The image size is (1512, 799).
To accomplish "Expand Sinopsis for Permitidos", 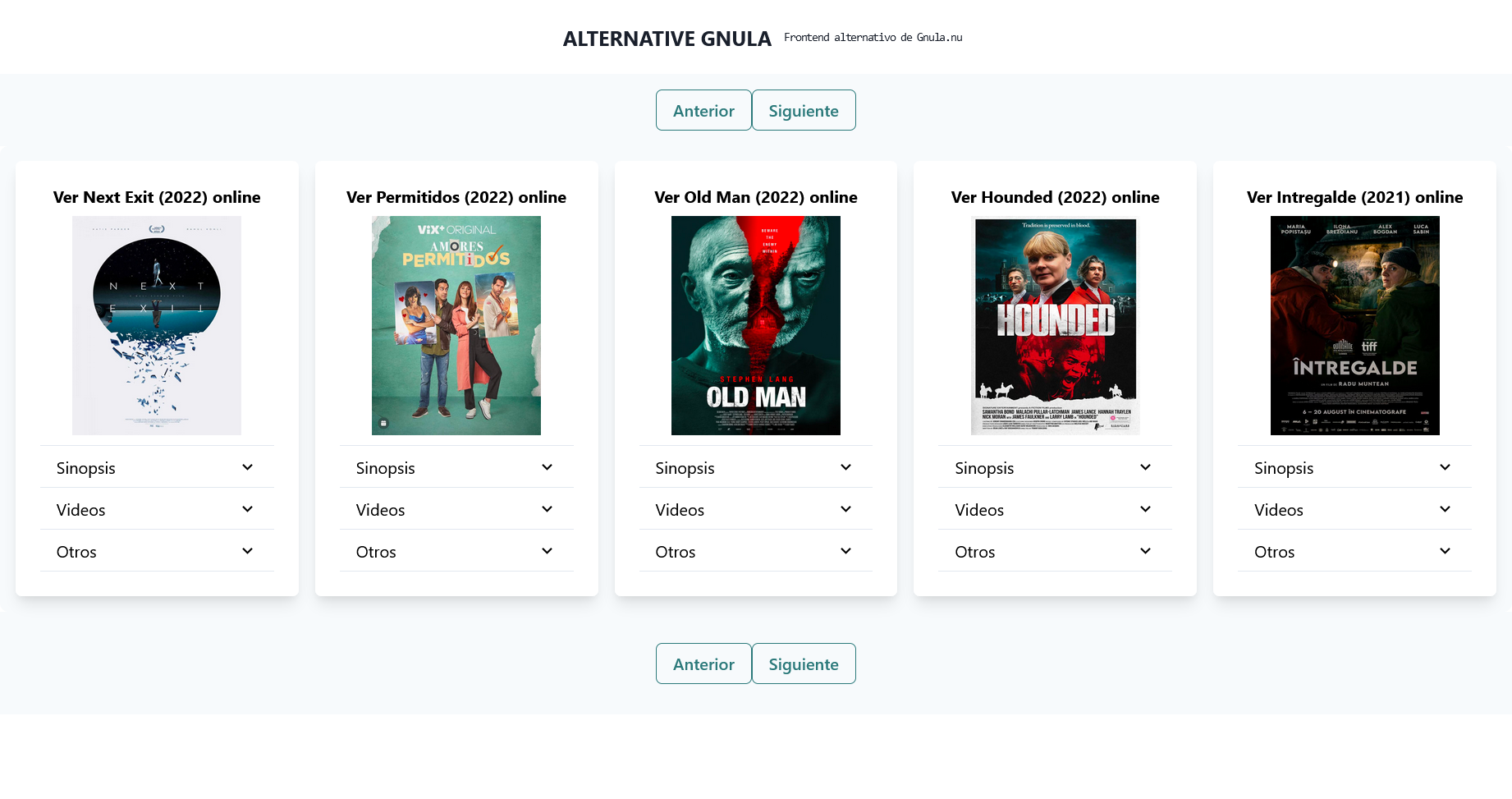I will tap(456, 467).
